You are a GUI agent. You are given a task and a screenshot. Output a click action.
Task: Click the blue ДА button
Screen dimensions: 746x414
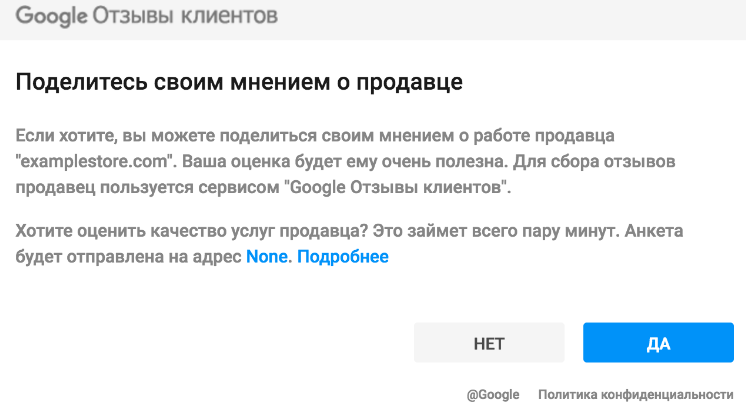pos(658,343)
